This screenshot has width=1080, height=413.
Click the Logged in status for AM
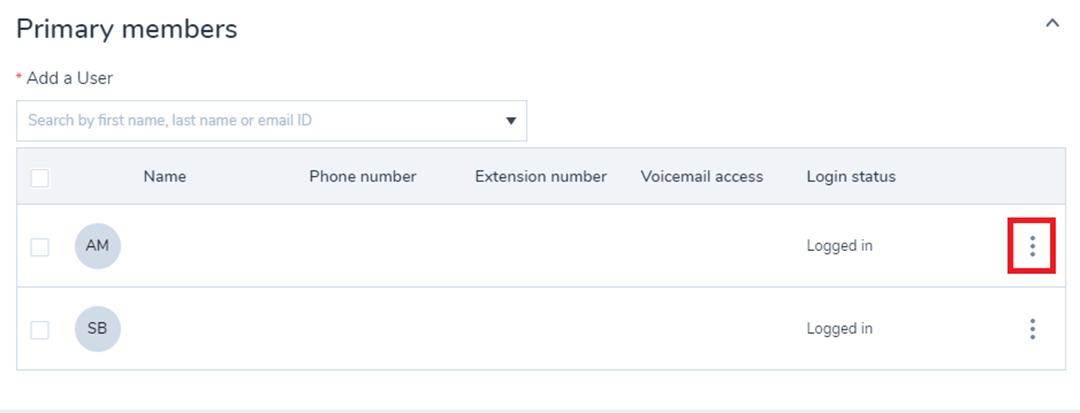pos(840,246)
